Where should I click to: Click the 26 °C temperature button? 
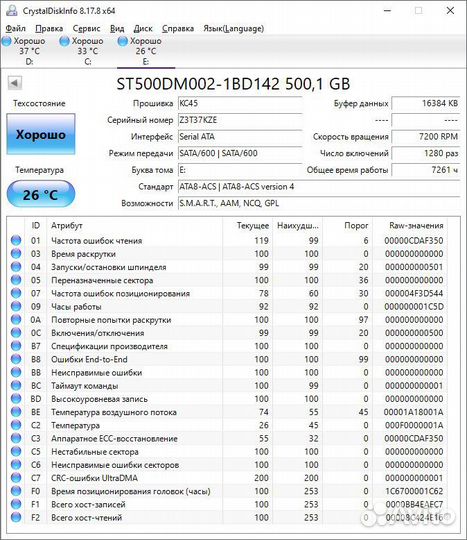[41, 195]
